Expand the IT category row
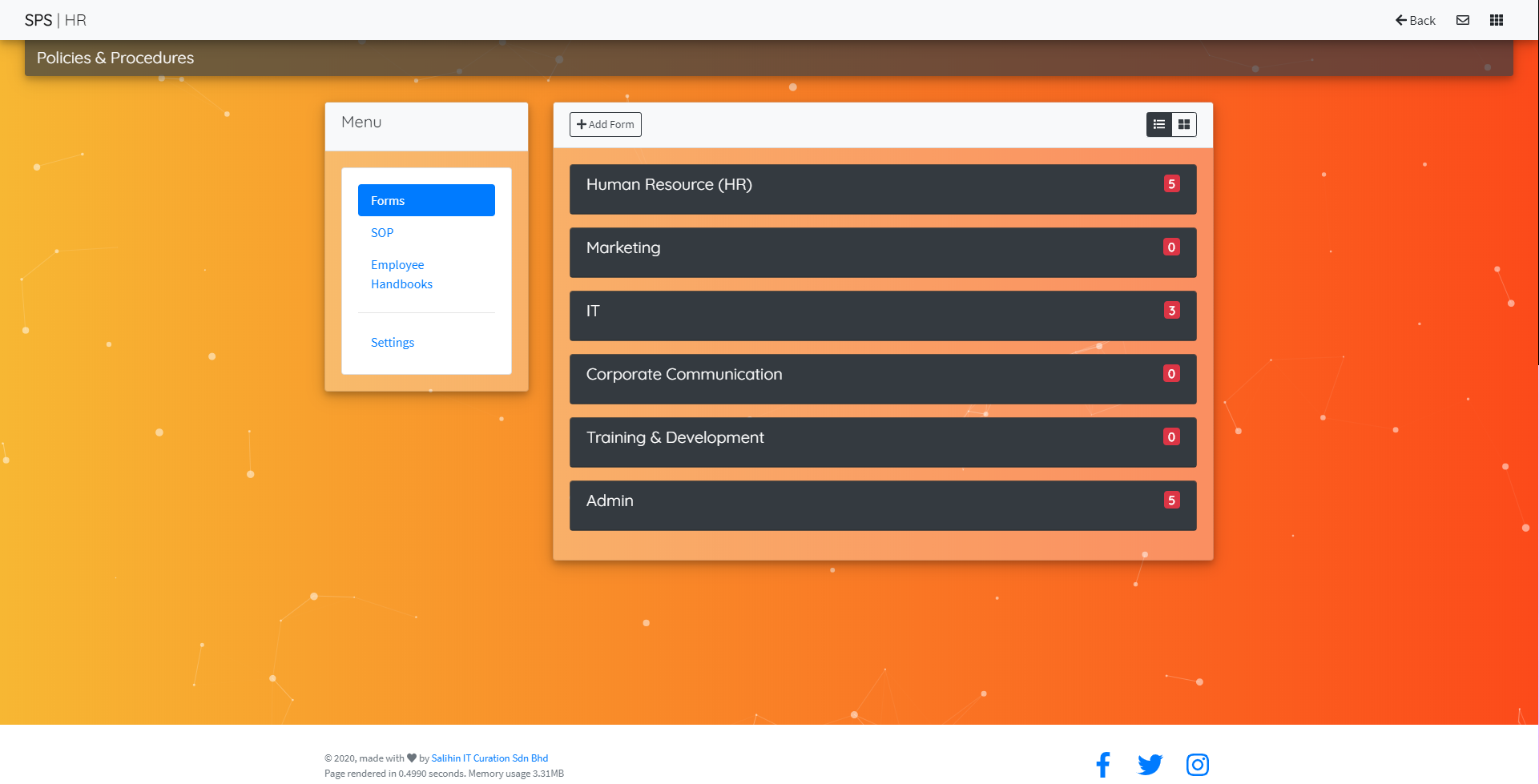 pos(883,316)
